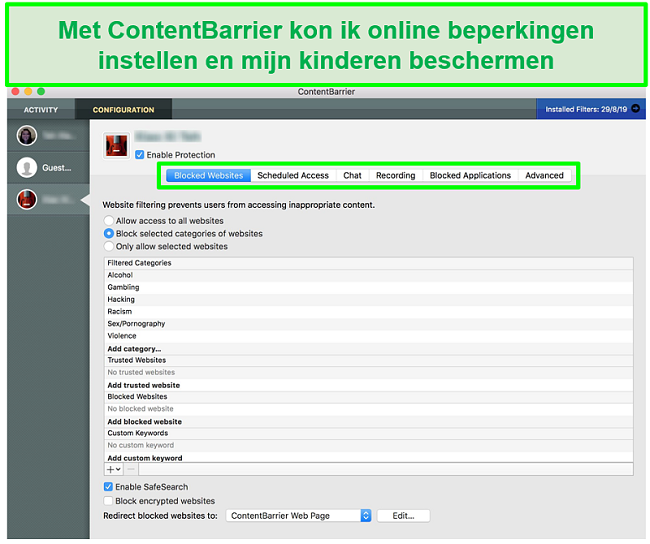650x544 pixels.
Task: Click the red close window button
Action: click(15, 91)
